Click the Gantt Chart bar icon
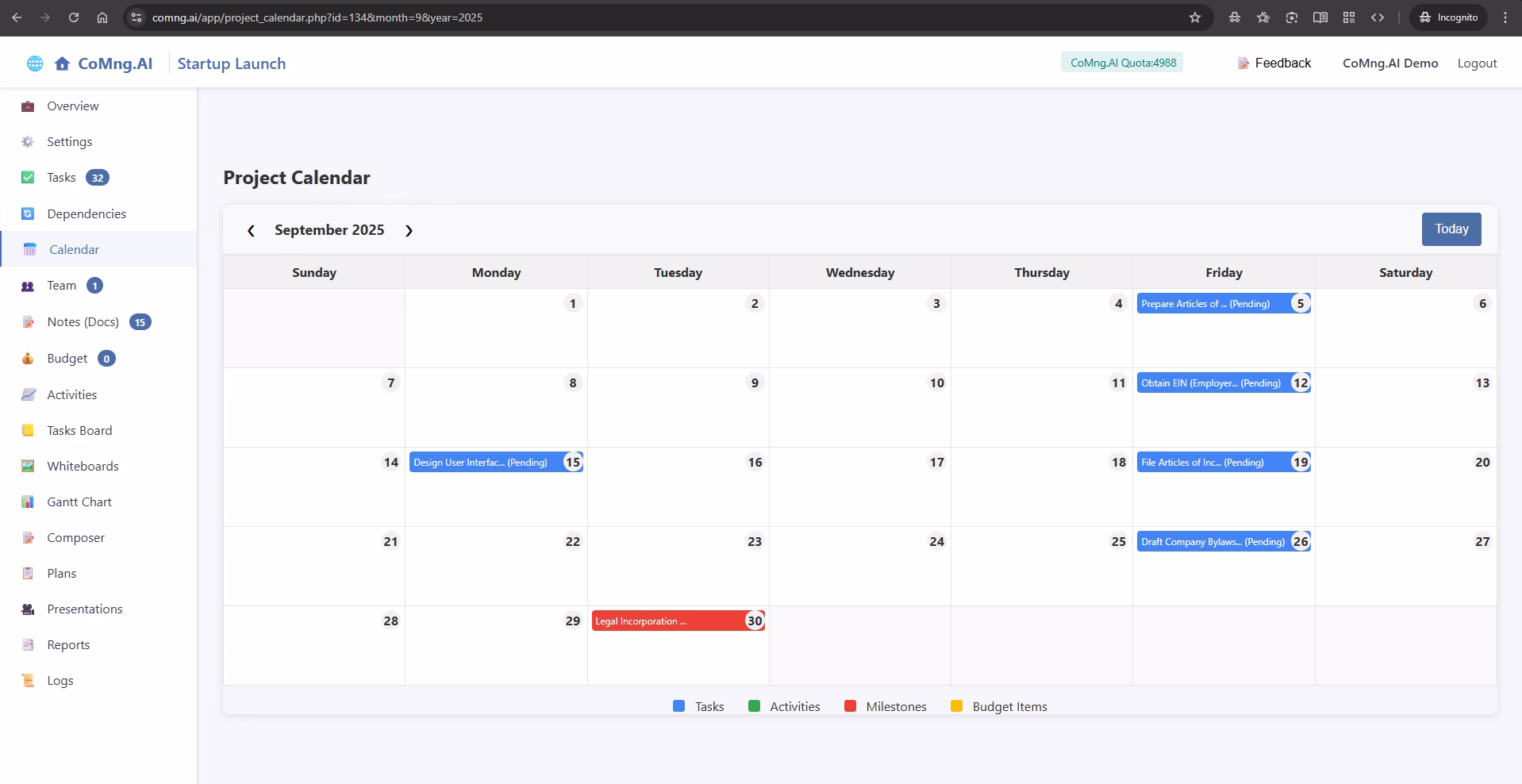1522x784 pixels. click(x=28, y=502)
